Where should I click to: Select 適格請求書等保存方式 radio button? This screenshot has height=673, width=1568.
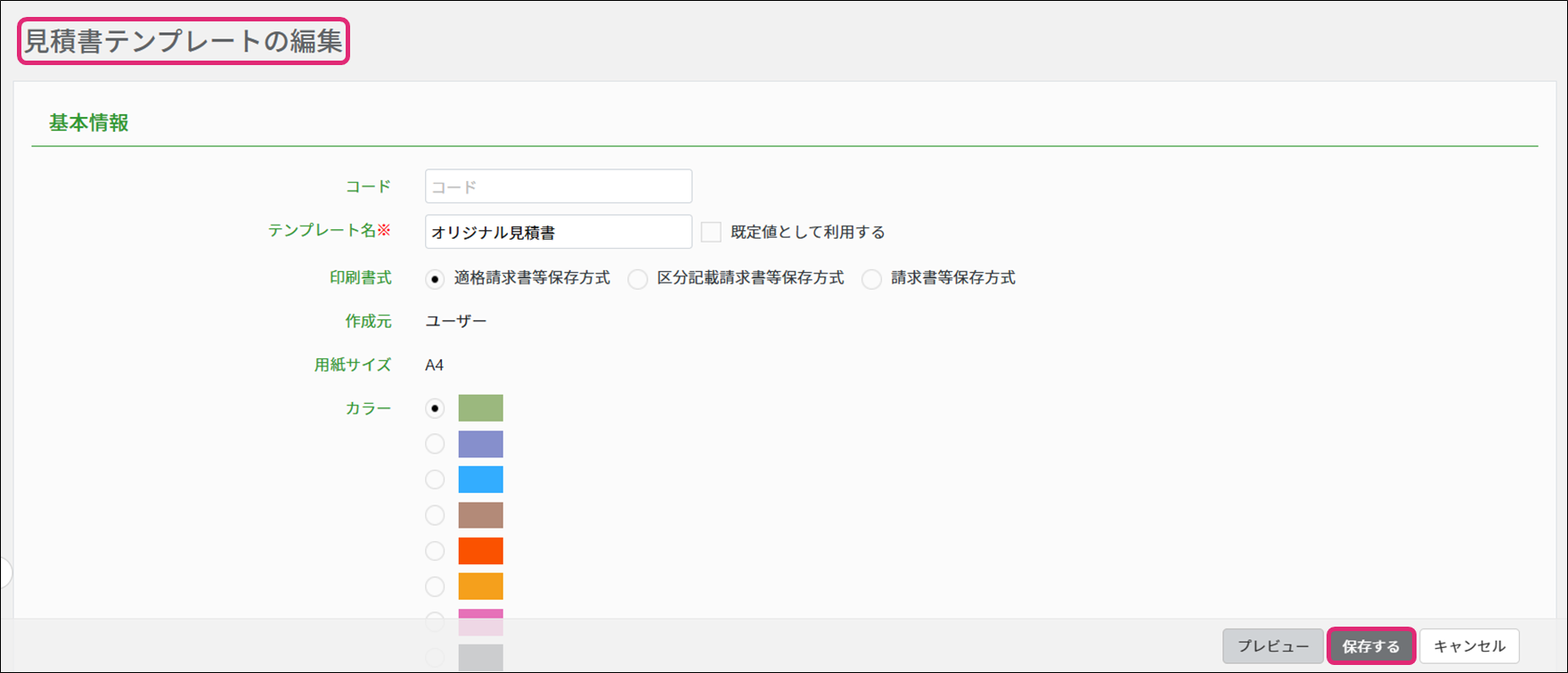tap(435, 279)
